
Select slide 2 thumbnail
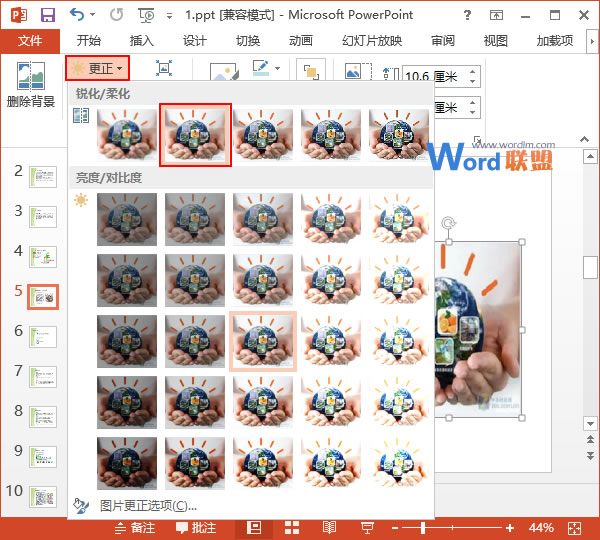point(43,176)
